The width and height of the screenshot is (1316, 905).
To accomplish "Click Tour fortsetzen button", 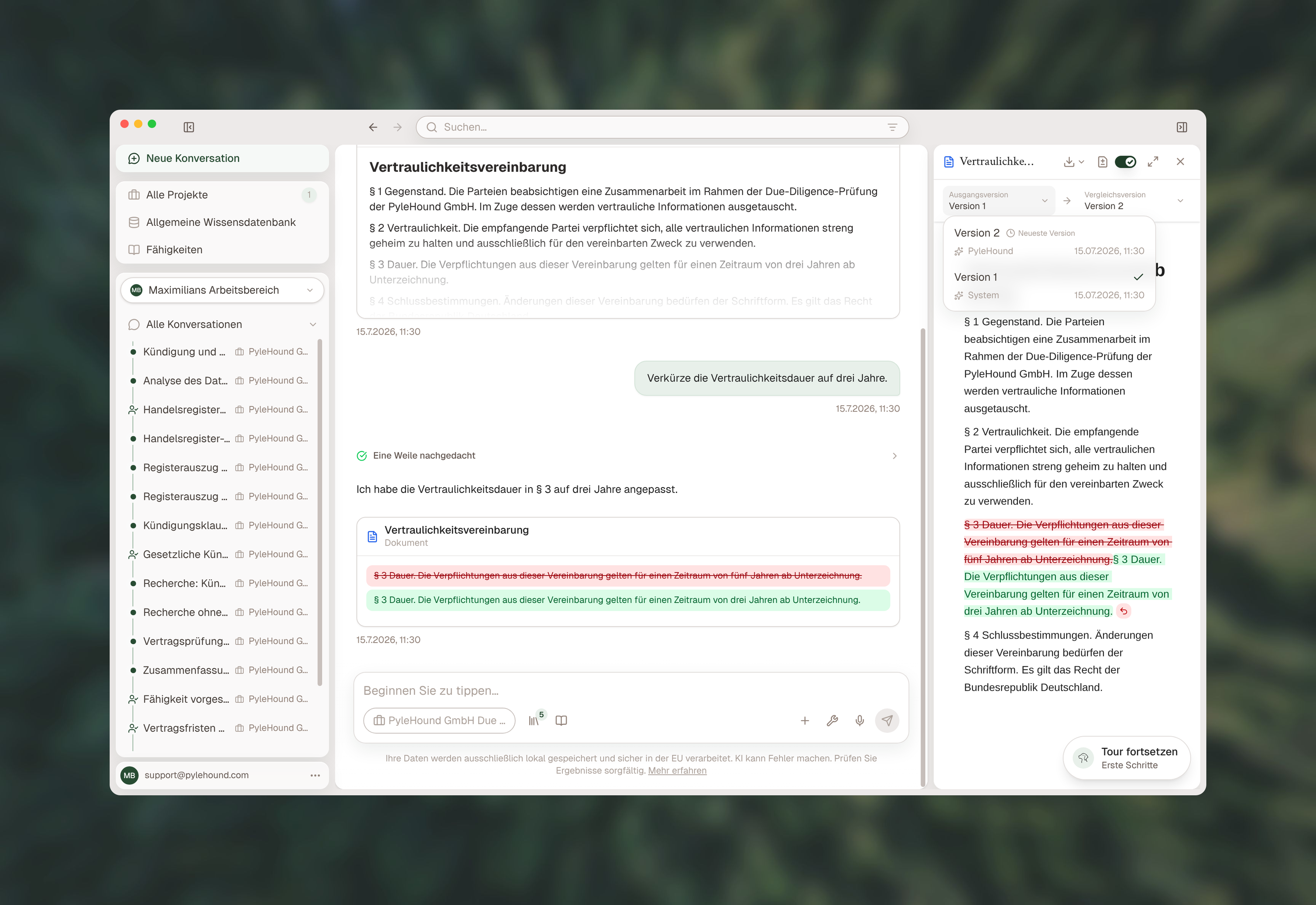I will pos(1126,758).
